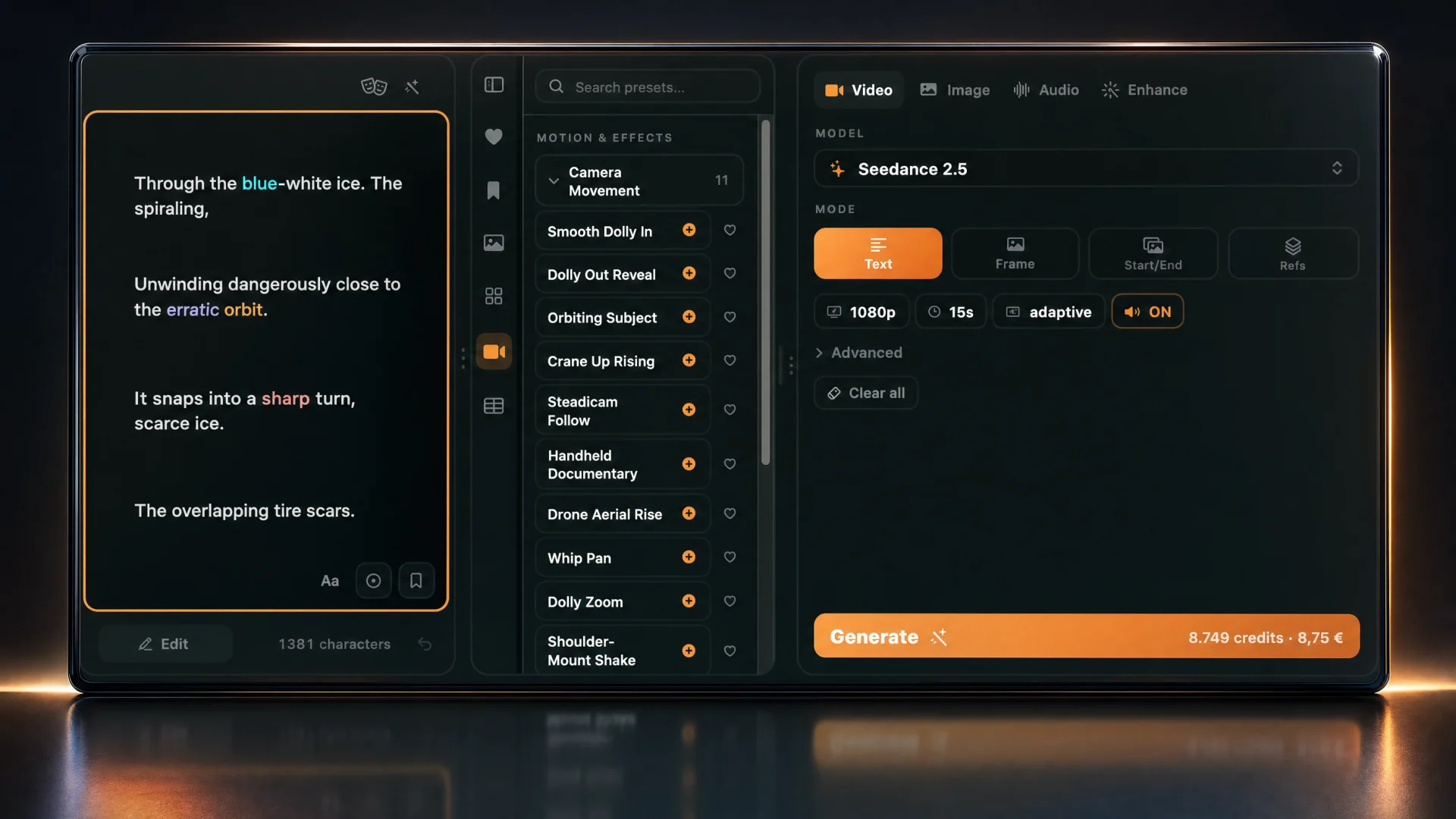Open the 15s duration selector
The image size is (1456, 819).
click(x=951, y=312)
